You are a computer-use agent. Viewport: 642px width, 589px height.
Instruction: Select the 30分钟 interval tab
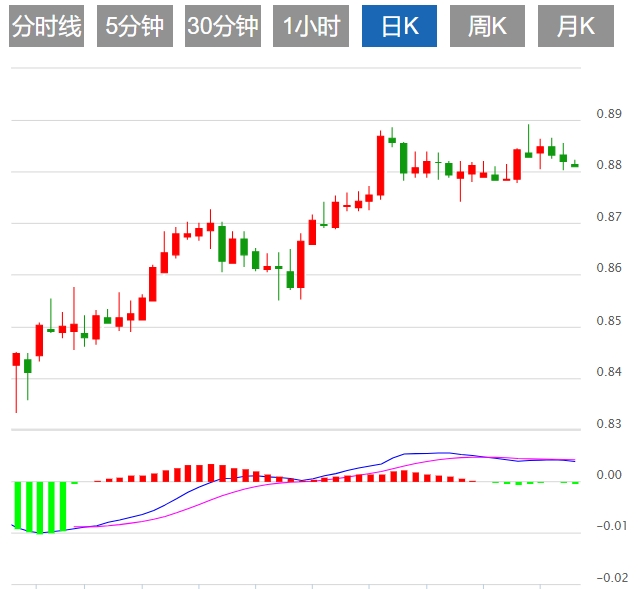coord(223,26)
